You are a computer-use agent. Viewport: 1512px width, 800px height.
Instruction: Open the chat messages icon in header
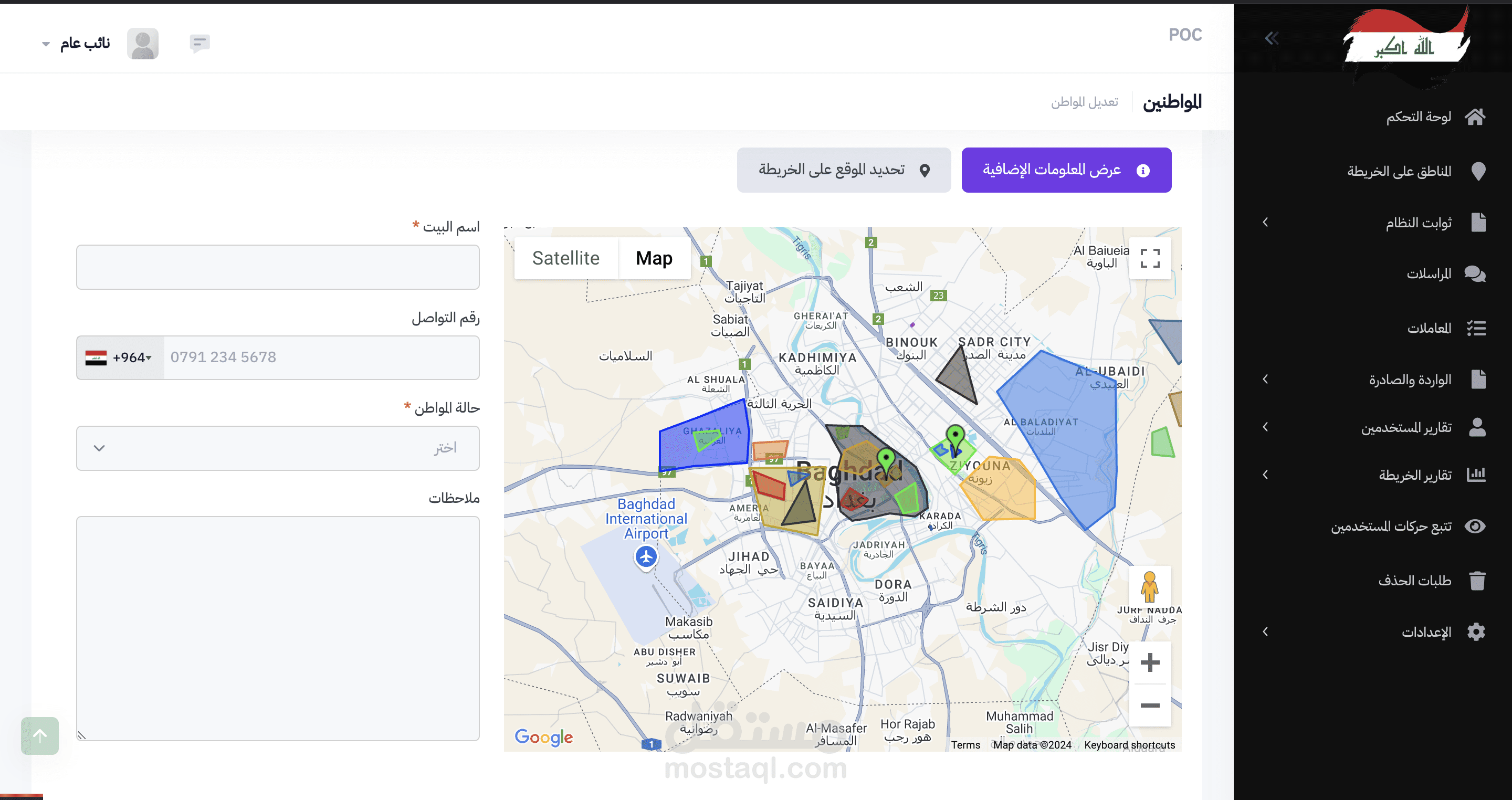click(199, 43)
